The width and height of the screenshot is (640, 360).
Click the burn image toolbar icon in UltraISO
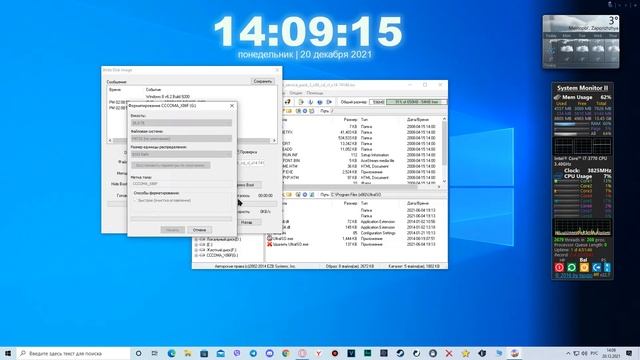click(x=287, y=102)
